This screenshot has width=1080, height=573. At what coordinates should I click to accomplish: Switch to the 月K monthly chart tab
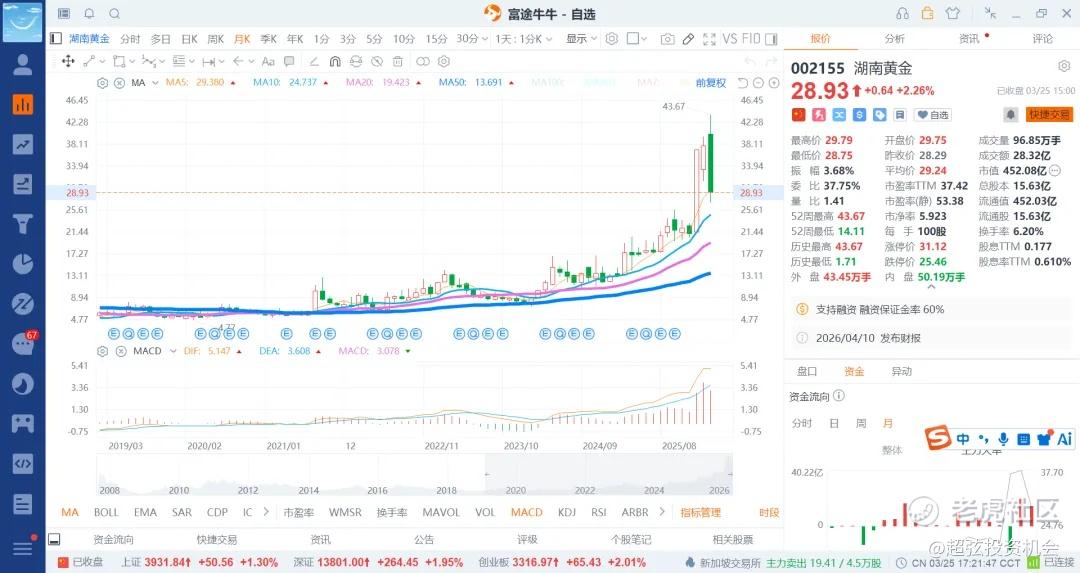(242, 39)
